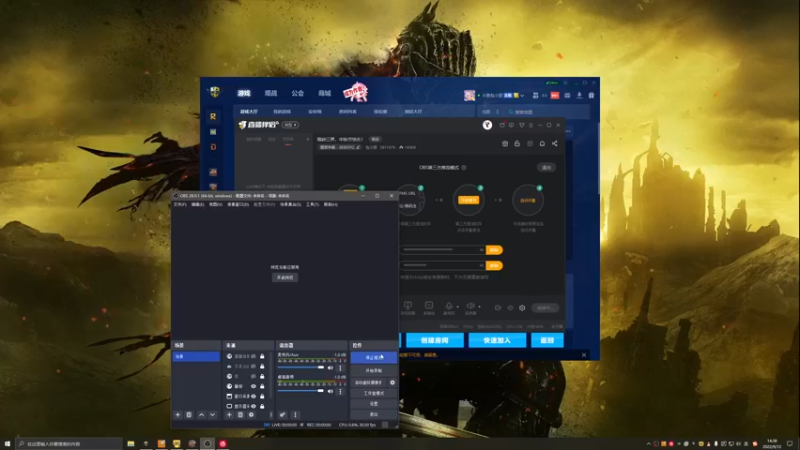Viewport: 800px width, 450px height.
Task: Adjust the 桌面音频 volume slider
Action: click(x=301, y=391)
